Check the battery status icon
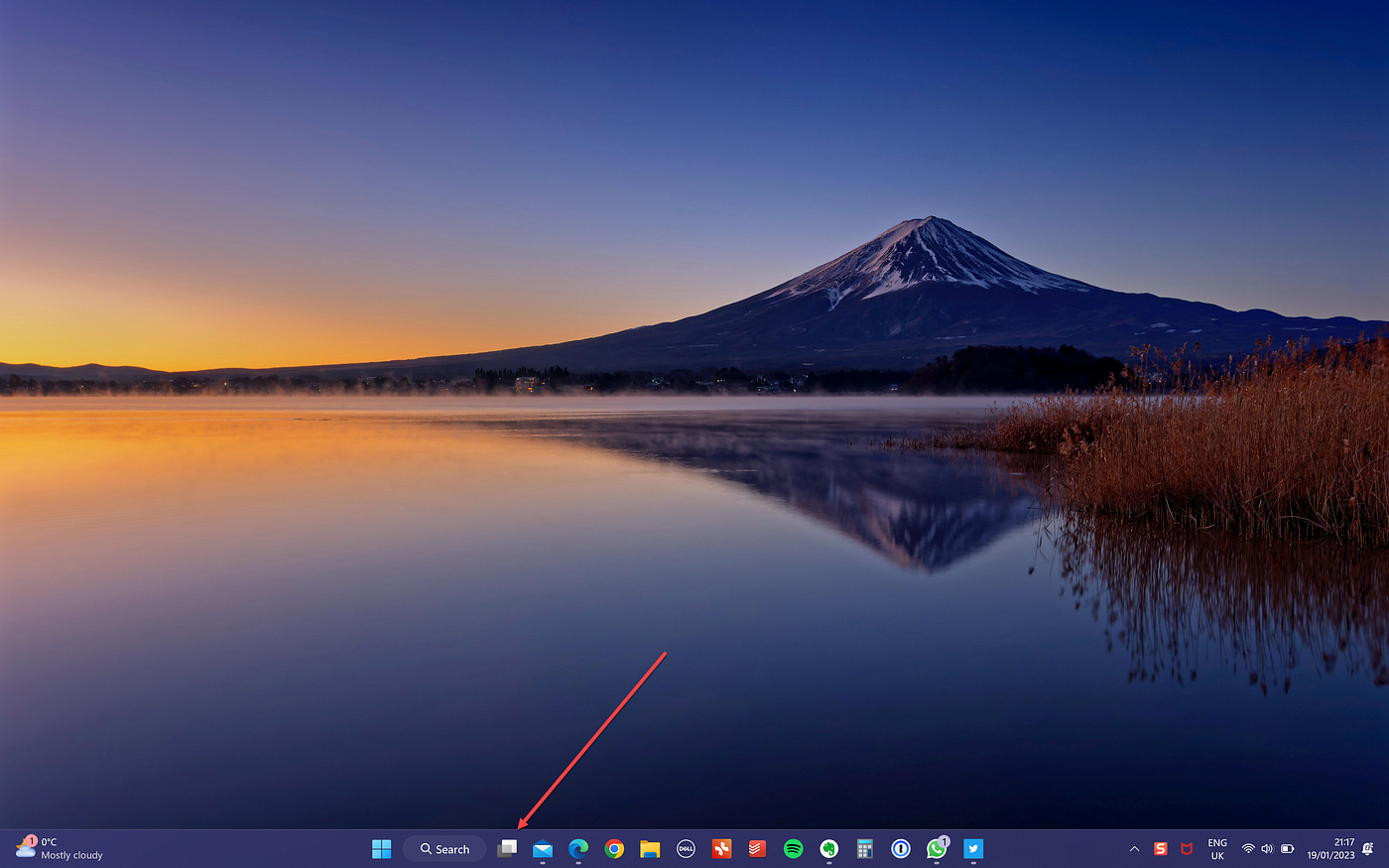Screen dimensions: 1389x868 tap(1288, 849)
